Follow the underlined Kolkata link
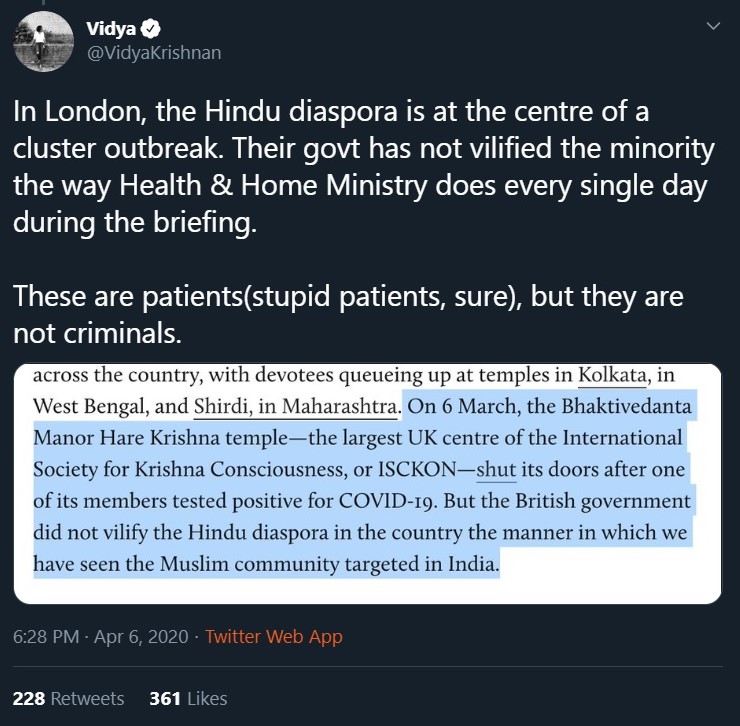 pos(616,377)
